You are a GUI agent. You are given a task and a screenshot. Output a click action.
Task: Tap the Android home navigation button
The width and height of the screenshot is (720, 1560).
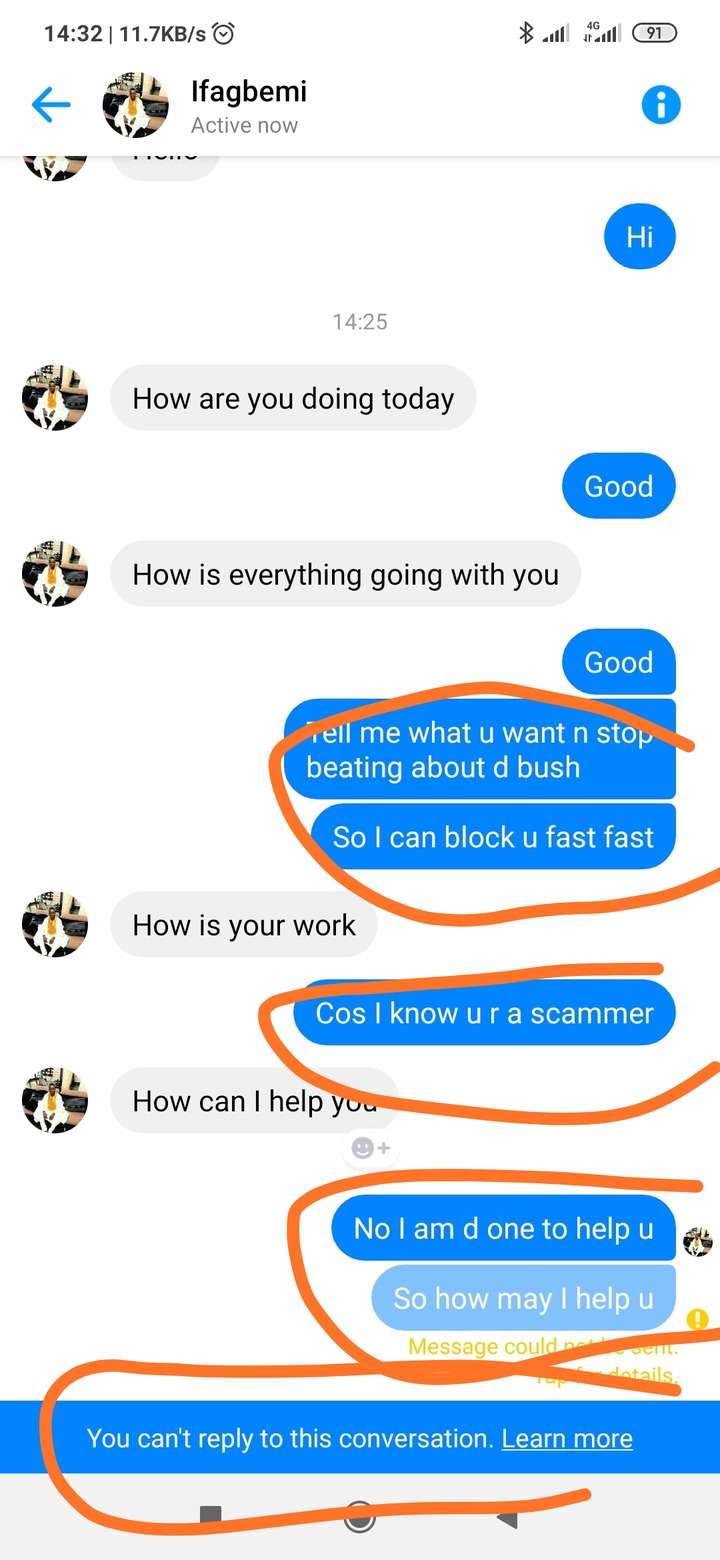(359, 1518)
